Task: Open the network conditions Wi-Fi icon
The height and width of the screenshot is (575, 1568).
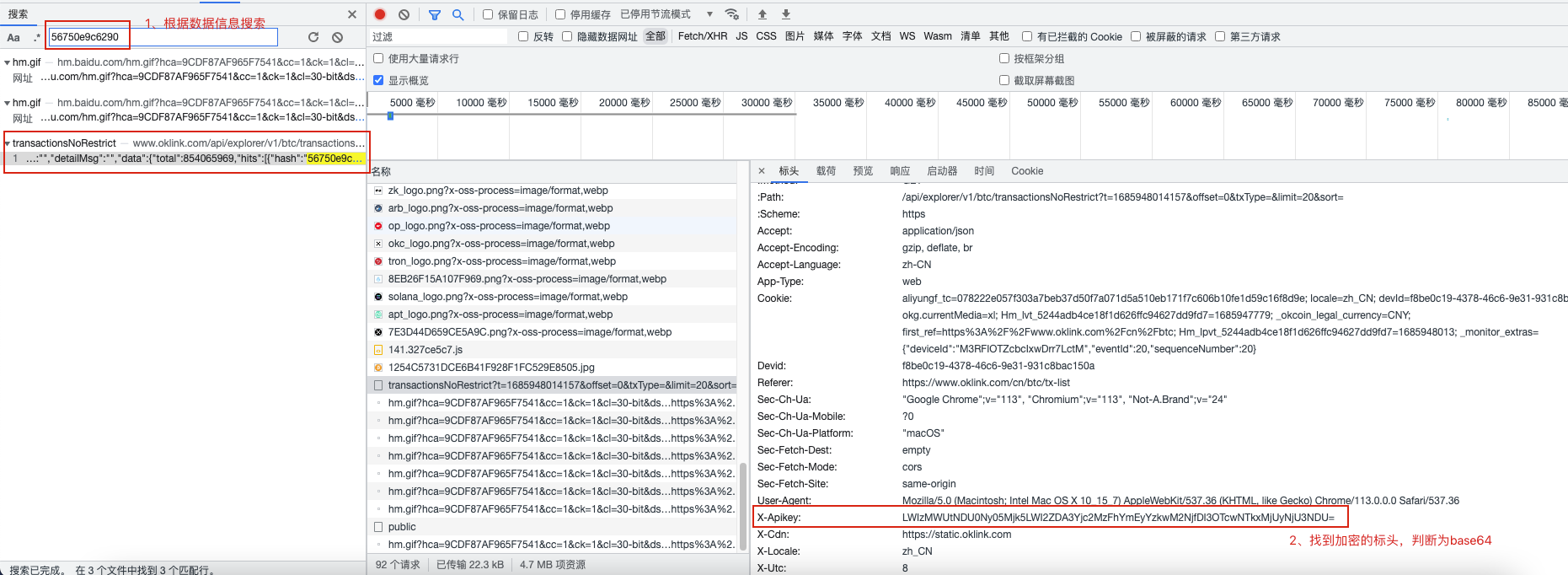Action: click(732, 14)
